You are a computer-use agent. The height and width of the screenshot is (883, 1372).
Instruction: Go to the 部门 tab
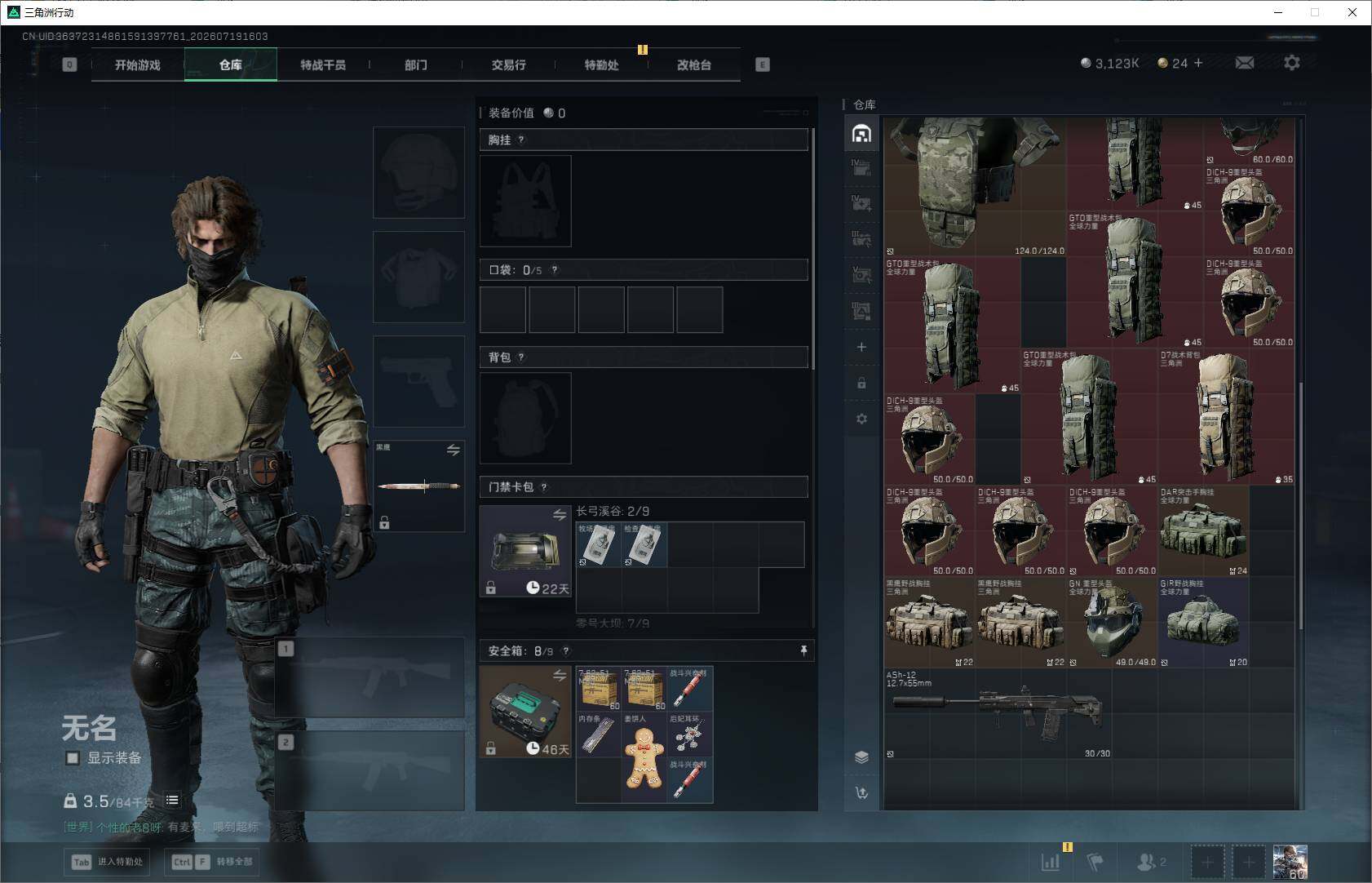coord(416,64)
